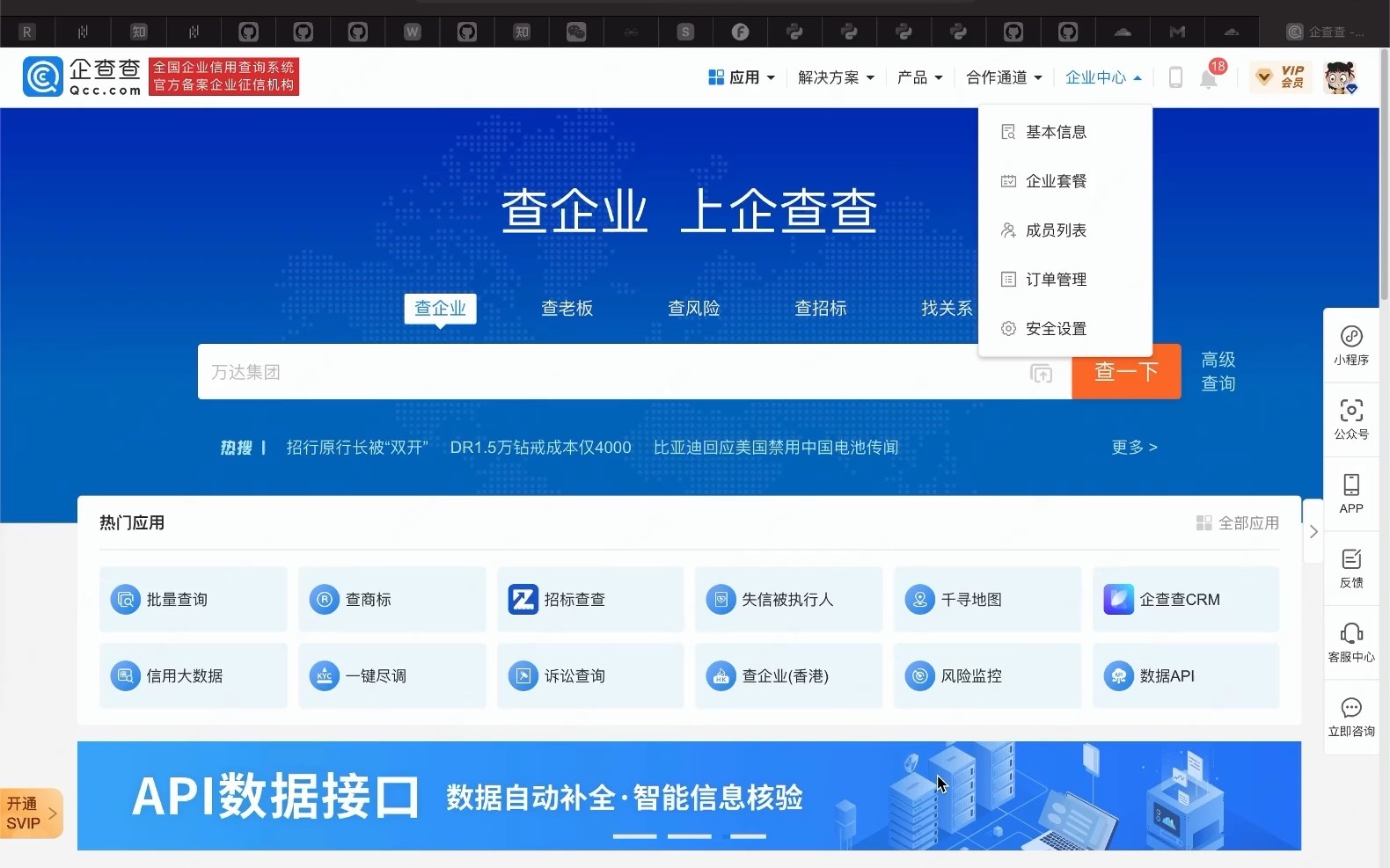Click the page vertical scrollbar

tap(1385, 176)
